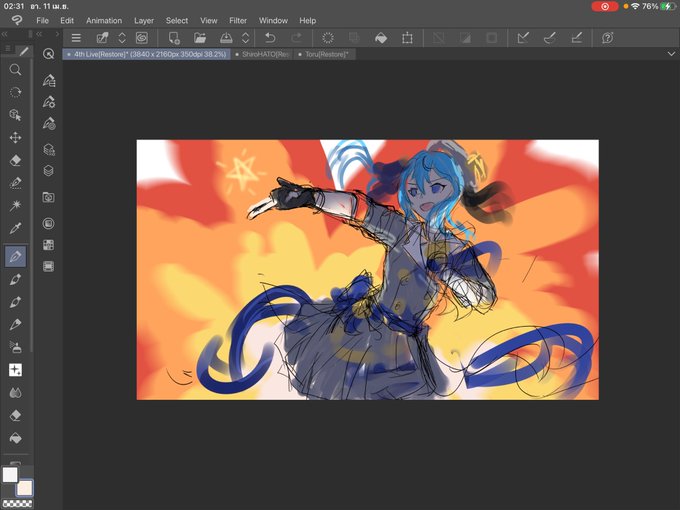Select the Eyedropper tool
680x510 pixels.
coord(15,228)
